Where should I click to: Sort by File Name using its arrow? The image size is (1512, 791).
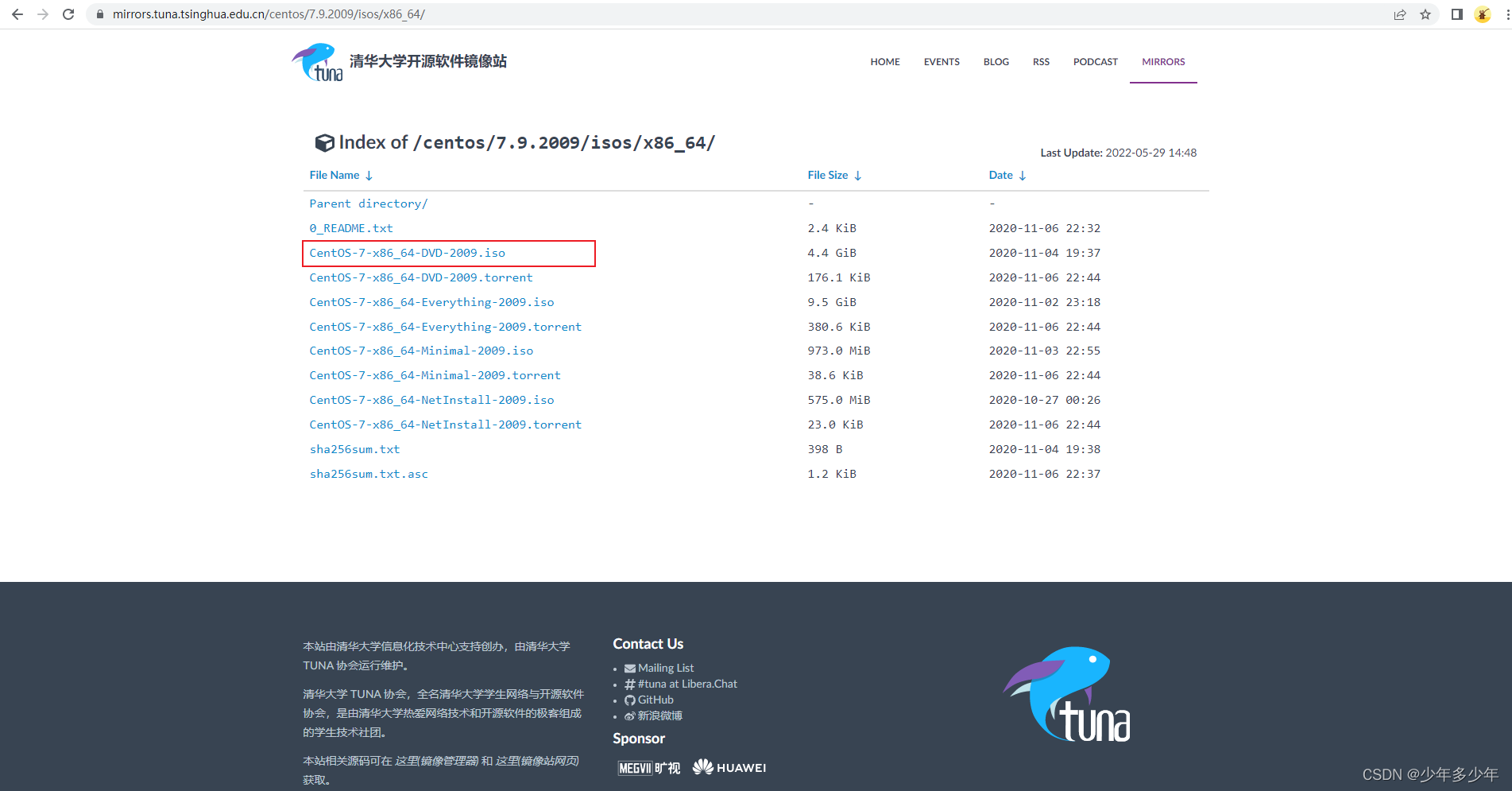[369, 176]
